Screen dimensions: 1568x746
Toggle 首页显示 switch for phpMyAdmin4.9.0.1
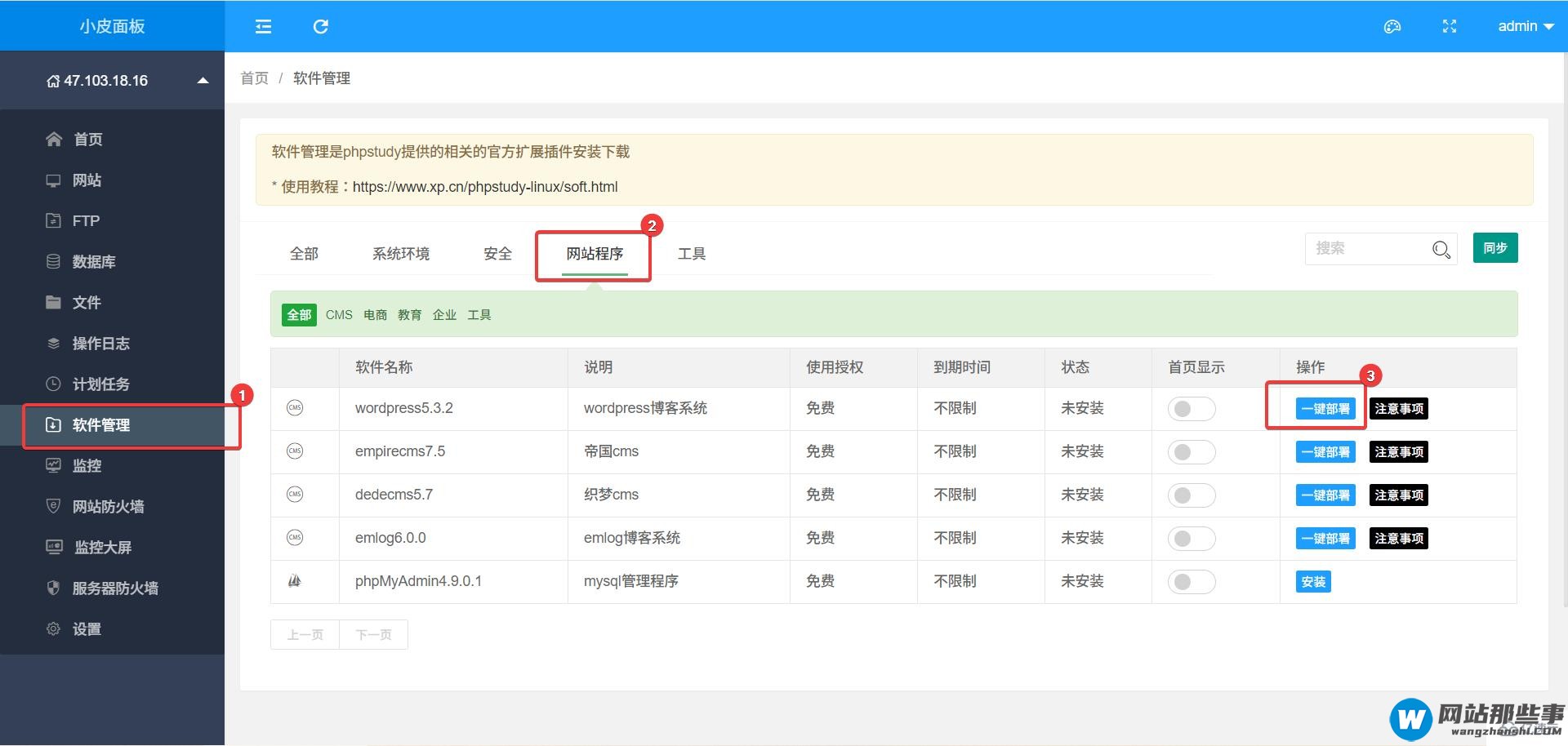click(x=1192, y=582)
